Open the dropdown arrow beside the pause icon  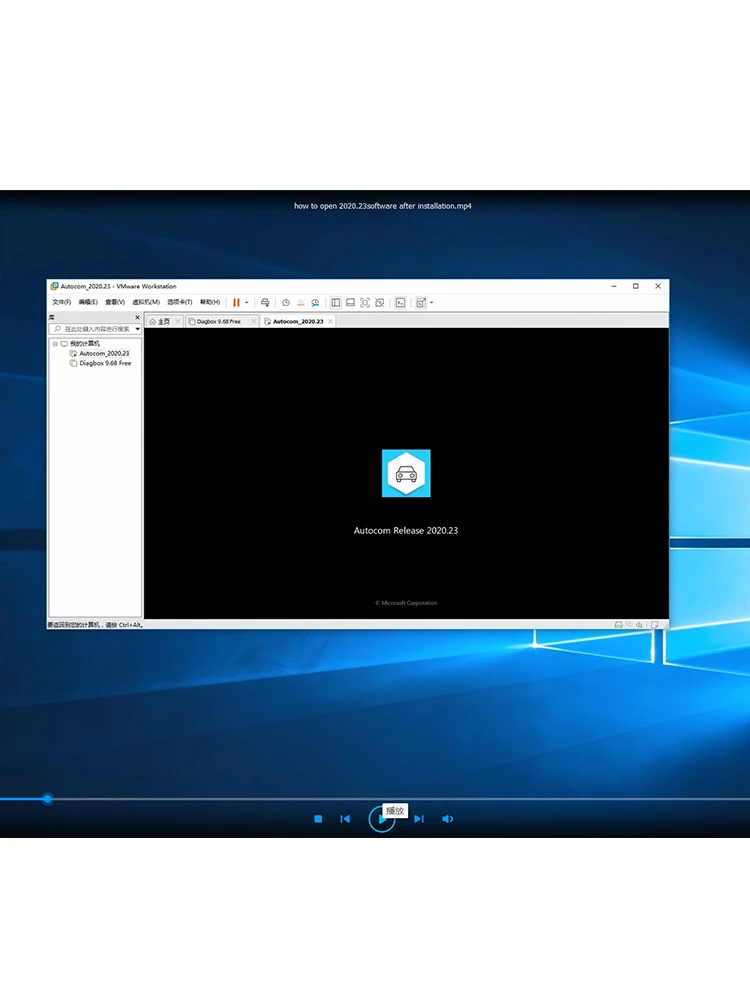(246, 303)
